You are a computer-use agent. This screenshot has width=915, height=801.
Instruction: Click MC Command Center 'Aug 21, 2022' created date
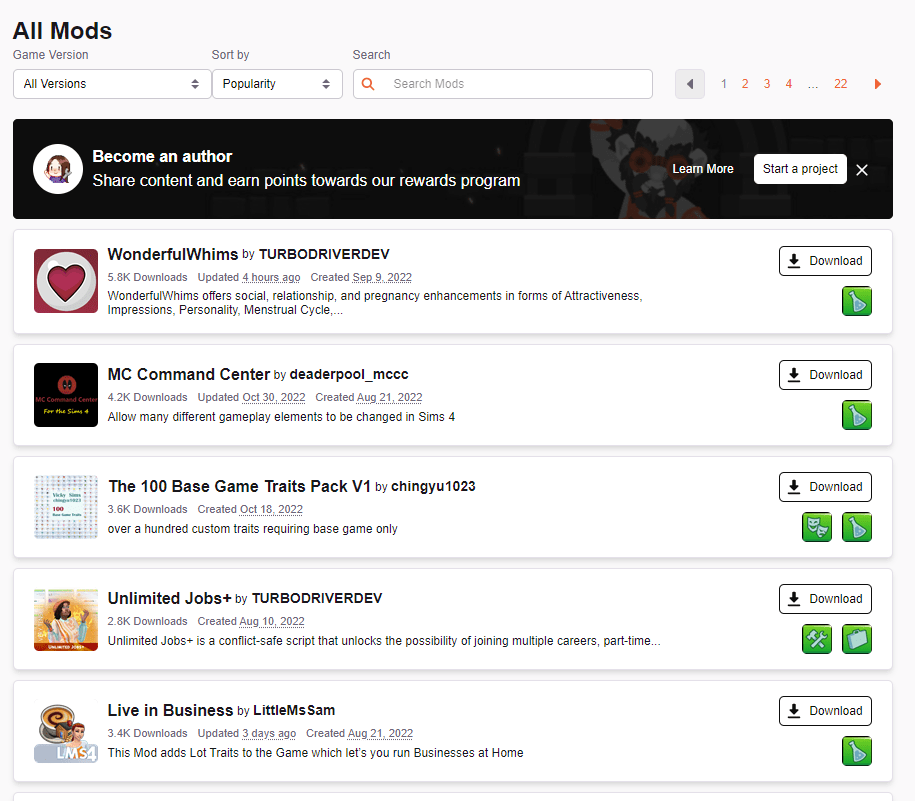click(389, 397)
